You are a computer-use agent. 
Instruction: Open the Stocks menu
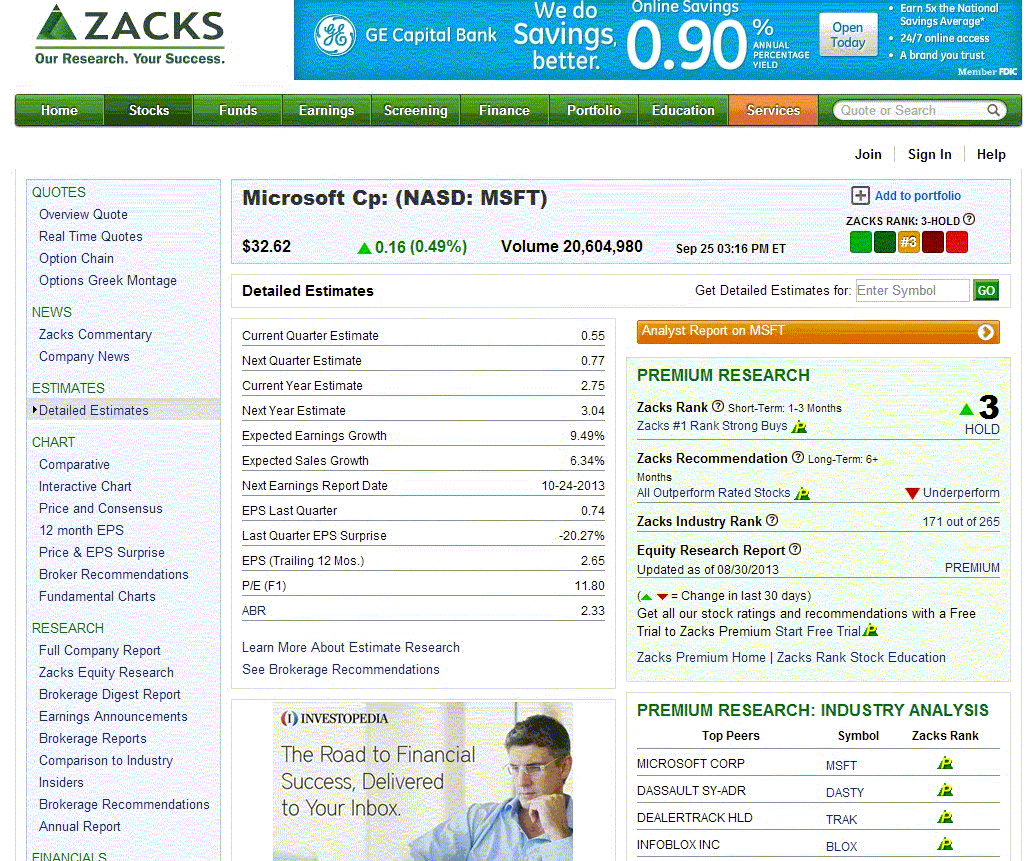click(x=148, y=111)
